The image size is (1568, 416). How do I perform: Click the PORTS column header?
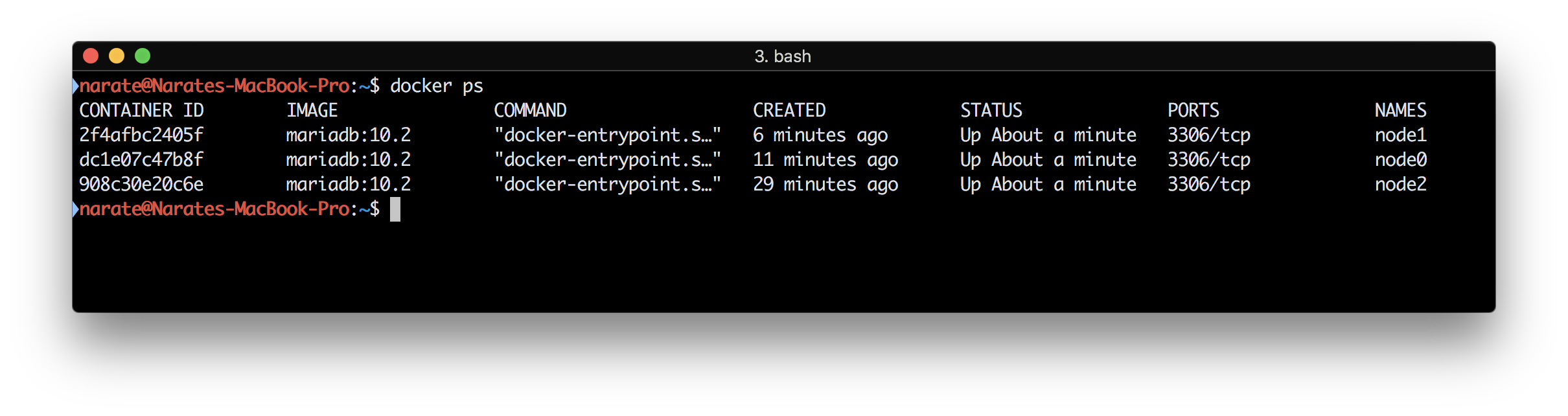click(x=1193, y=111)
